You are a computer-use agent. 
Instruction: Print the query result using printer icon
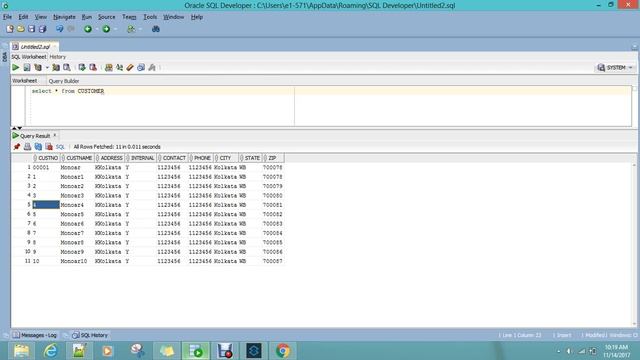(27, 147)
